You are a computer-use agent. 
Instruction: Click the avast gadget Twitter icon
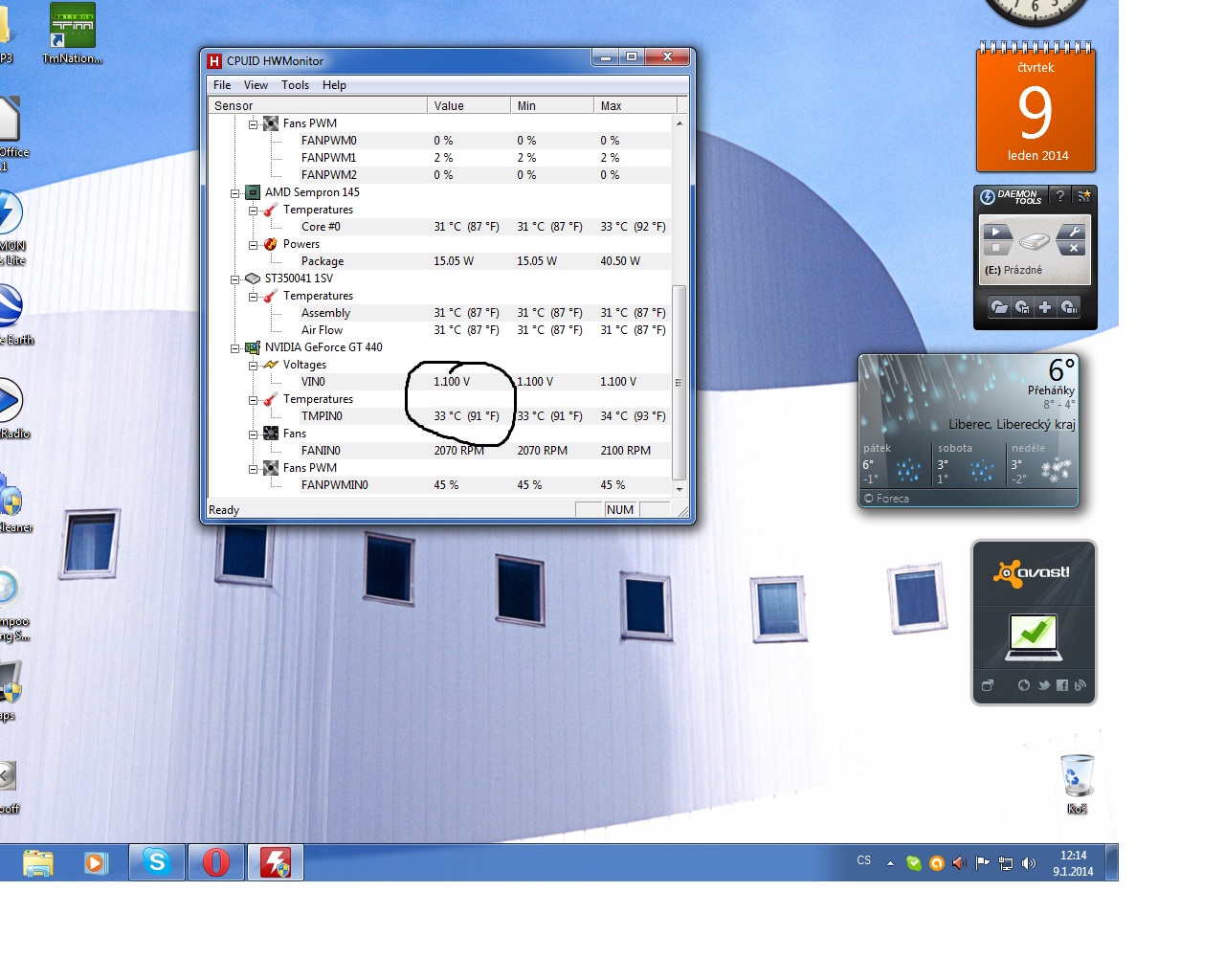[x=1044, y=685]
